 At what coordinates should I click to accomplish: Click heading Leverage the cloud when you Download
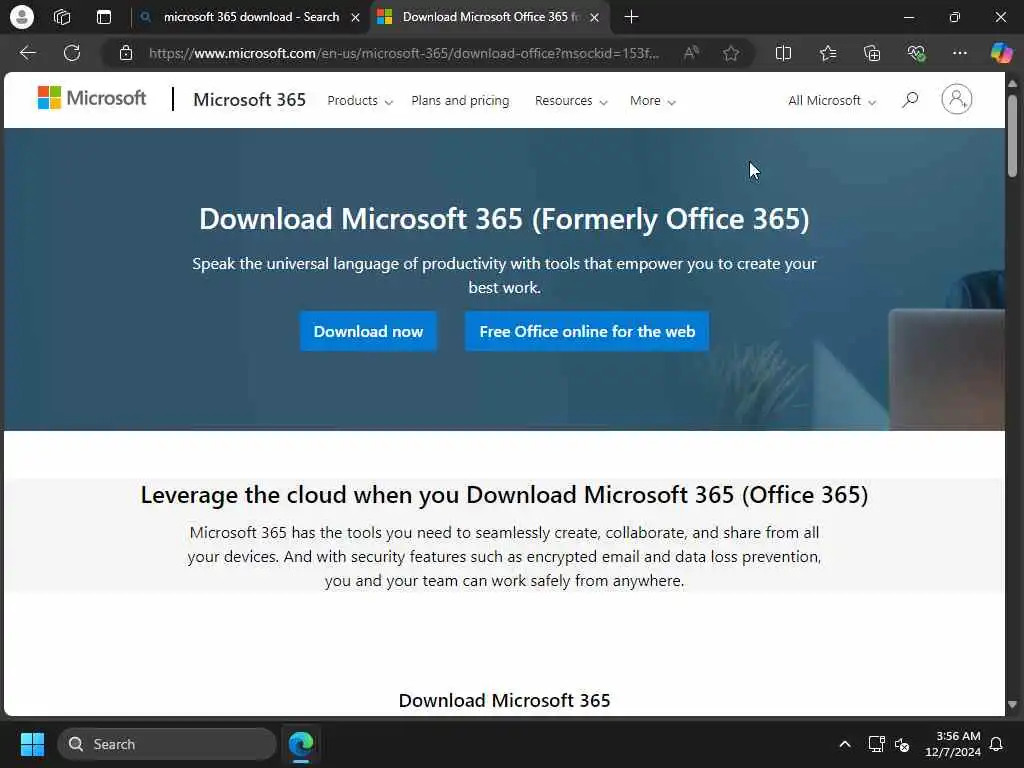pos(504,494)
